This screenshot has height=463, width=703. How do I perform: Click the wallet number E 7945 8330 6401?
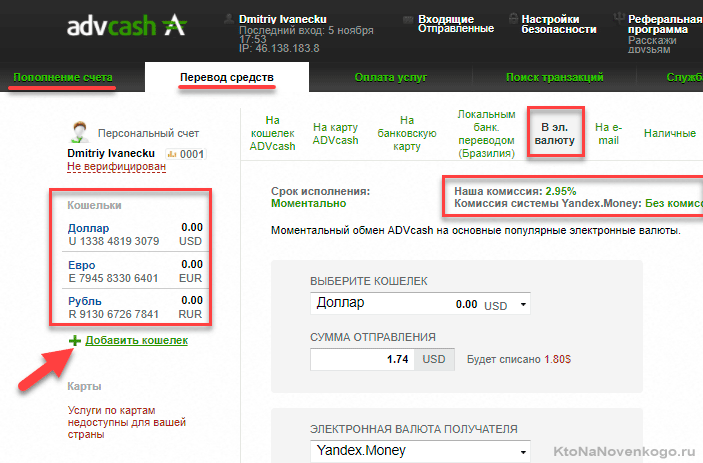[113, 278]
